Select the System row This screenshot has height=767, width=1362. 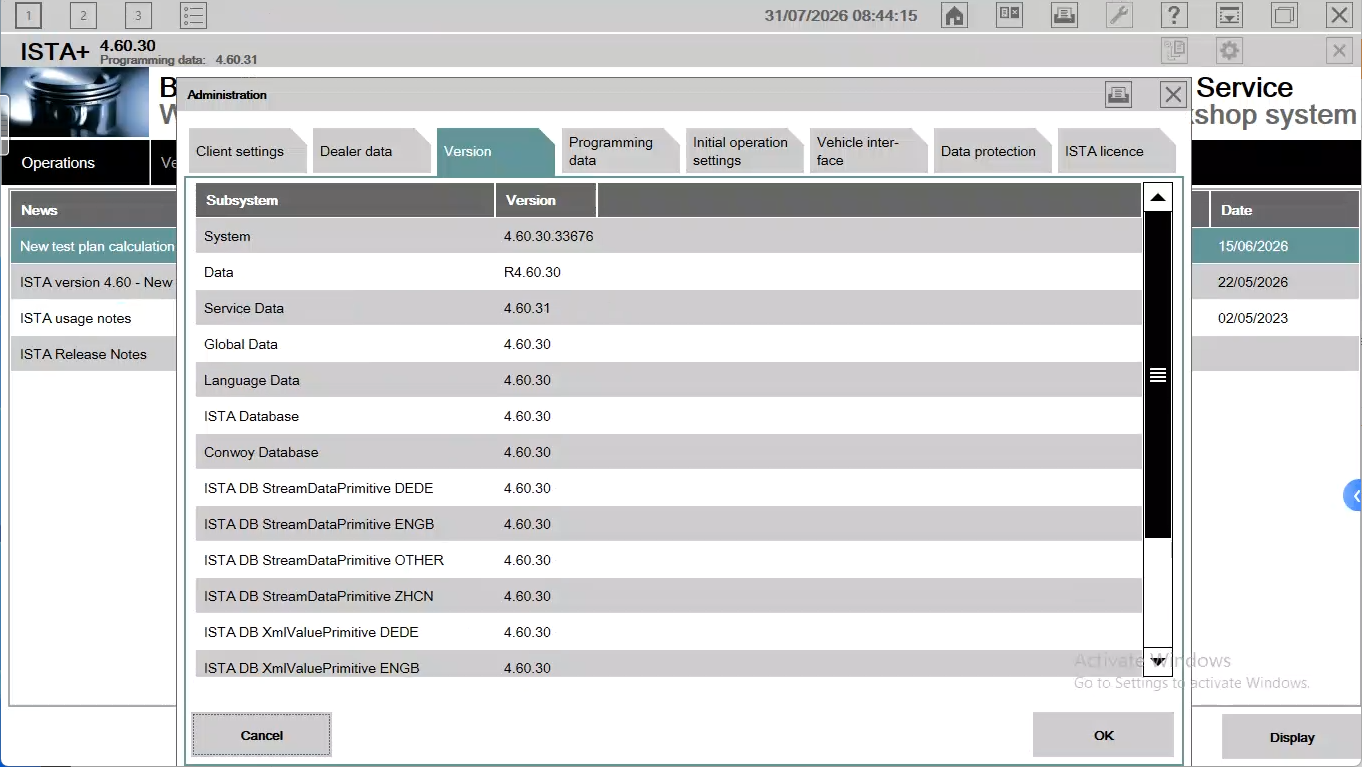tap(669, 236)
